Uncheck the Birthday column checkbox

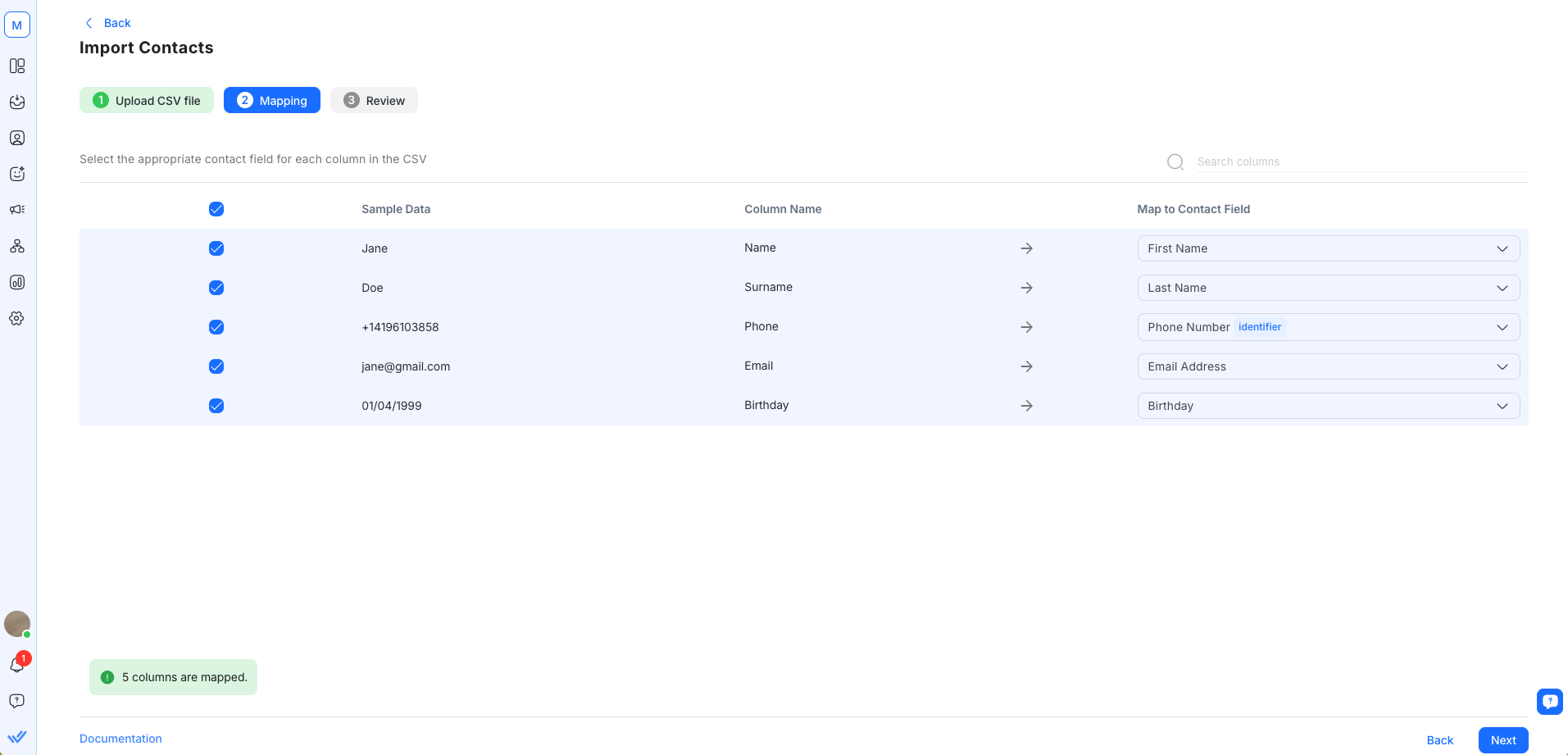(x=216, y=406)
